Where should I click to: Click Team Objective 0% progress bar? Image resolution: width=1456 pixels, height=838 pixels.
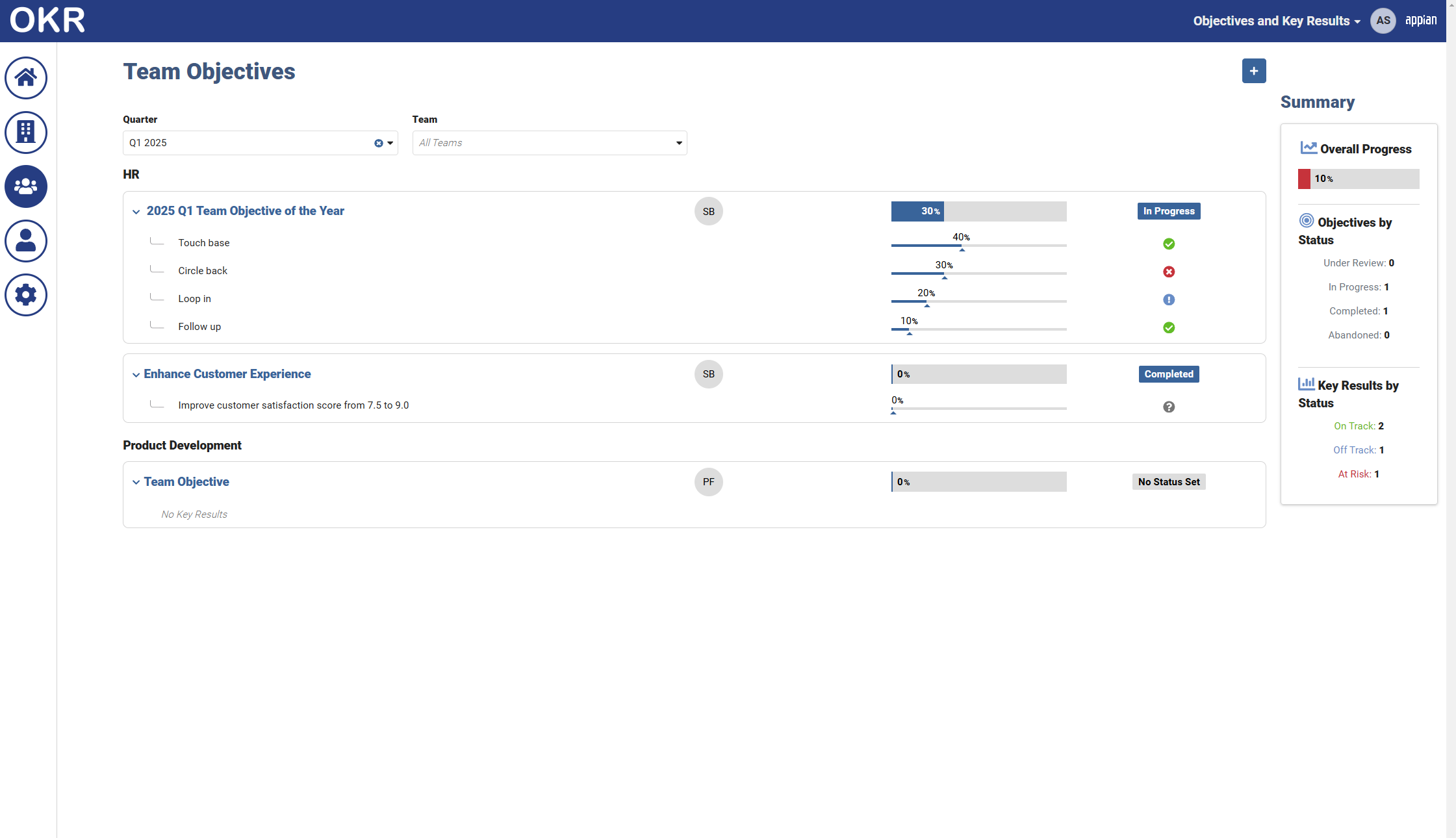(979, 482)
